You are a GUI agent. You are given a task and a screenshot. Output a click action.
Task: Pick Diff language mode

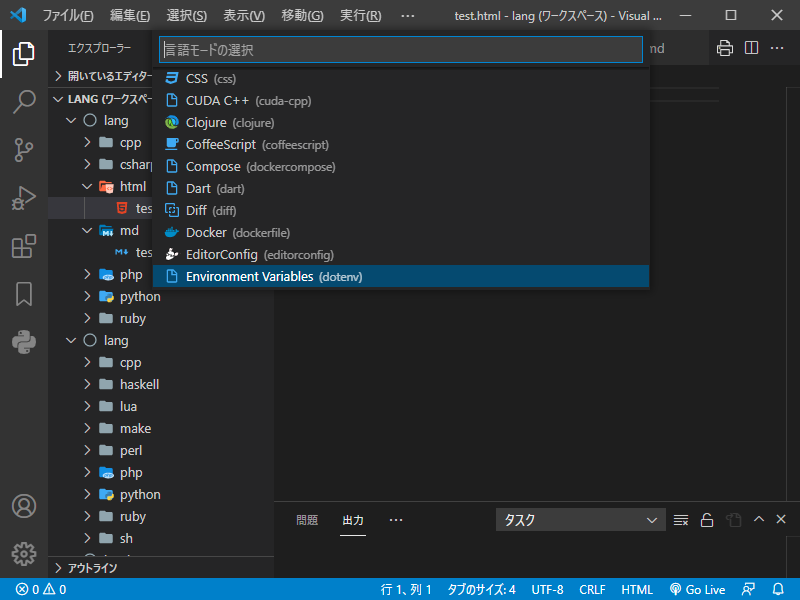coord(401,210)
